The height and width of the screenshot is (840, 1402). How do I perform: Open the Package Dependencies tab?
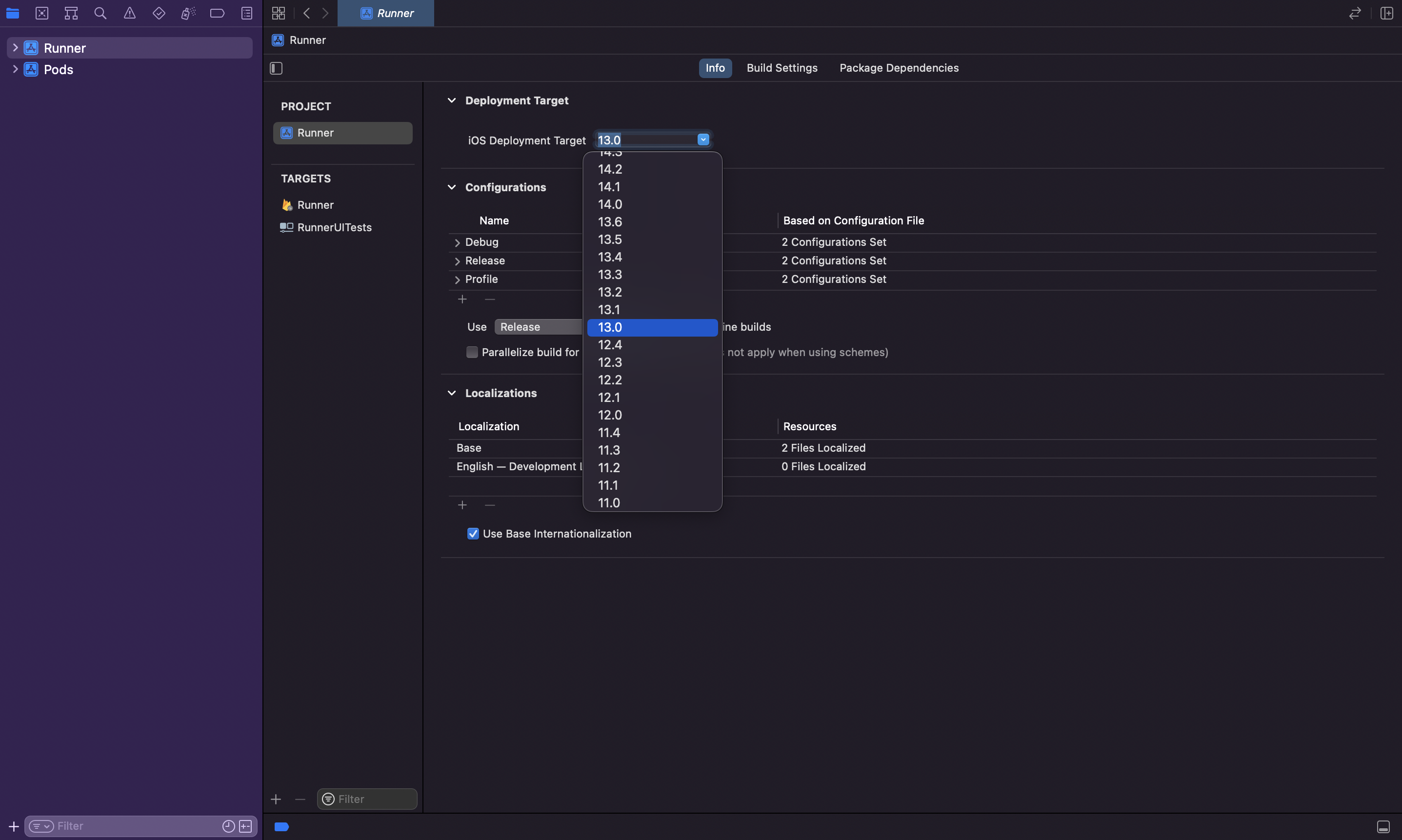point(898,68)
